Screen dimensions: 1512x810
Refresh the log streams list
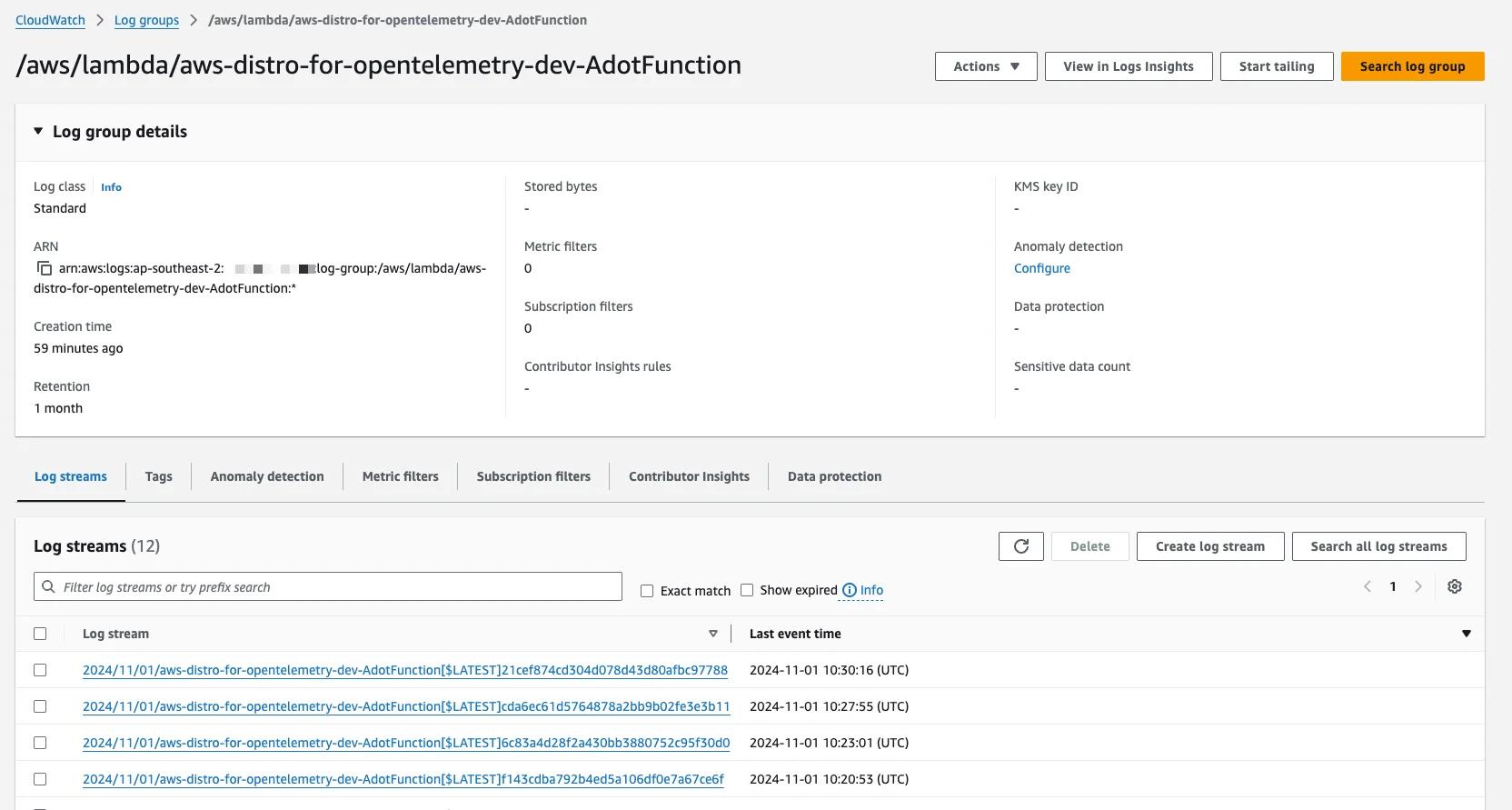[x=1020, y=546]
